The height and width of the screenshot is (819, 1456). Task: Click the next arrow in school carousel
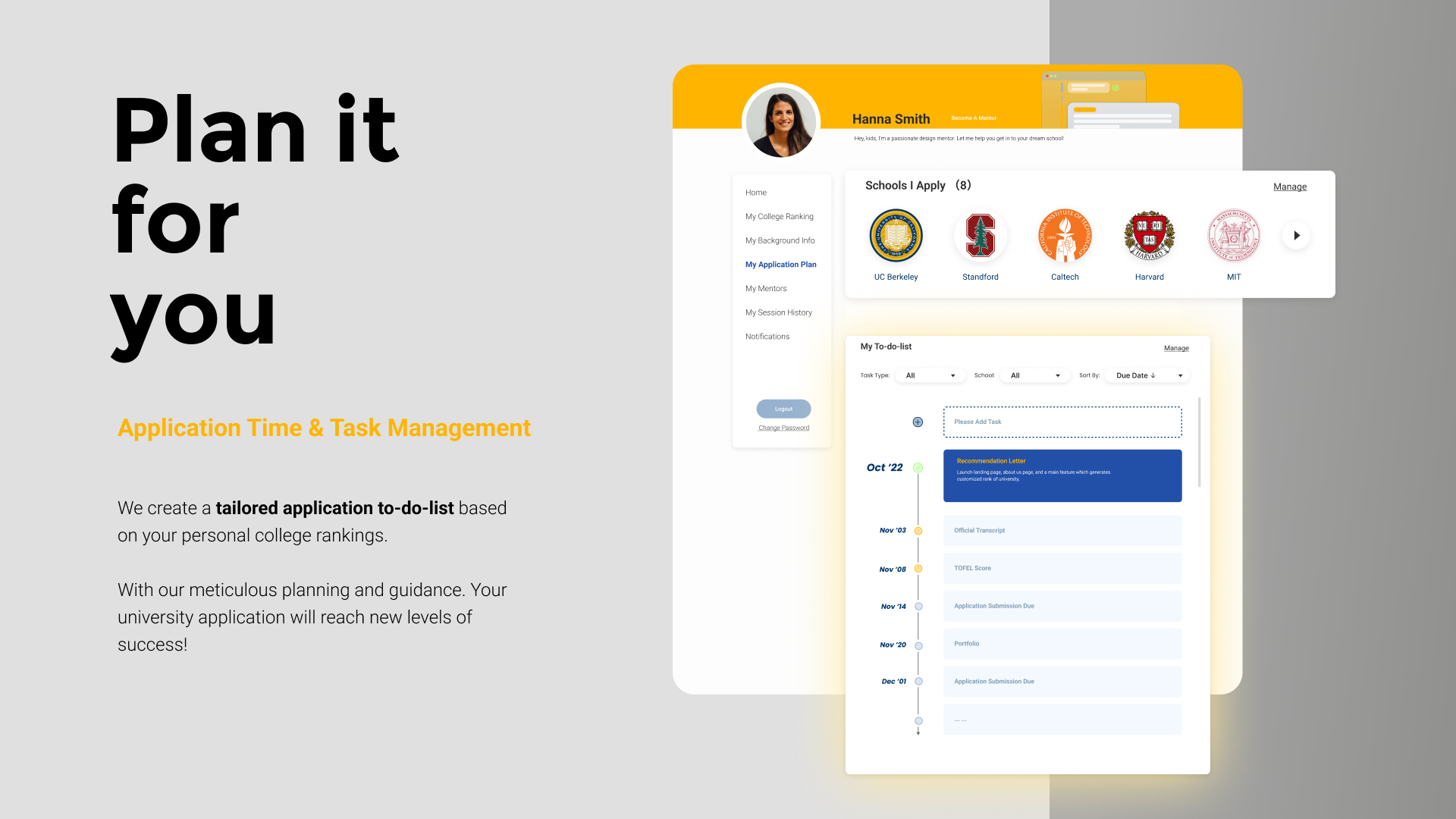[1296, 236]
